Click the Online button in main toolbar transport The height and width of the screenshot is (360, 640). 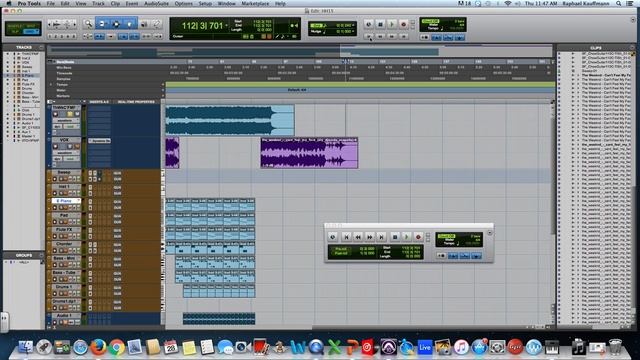click(x=369, y=24)
